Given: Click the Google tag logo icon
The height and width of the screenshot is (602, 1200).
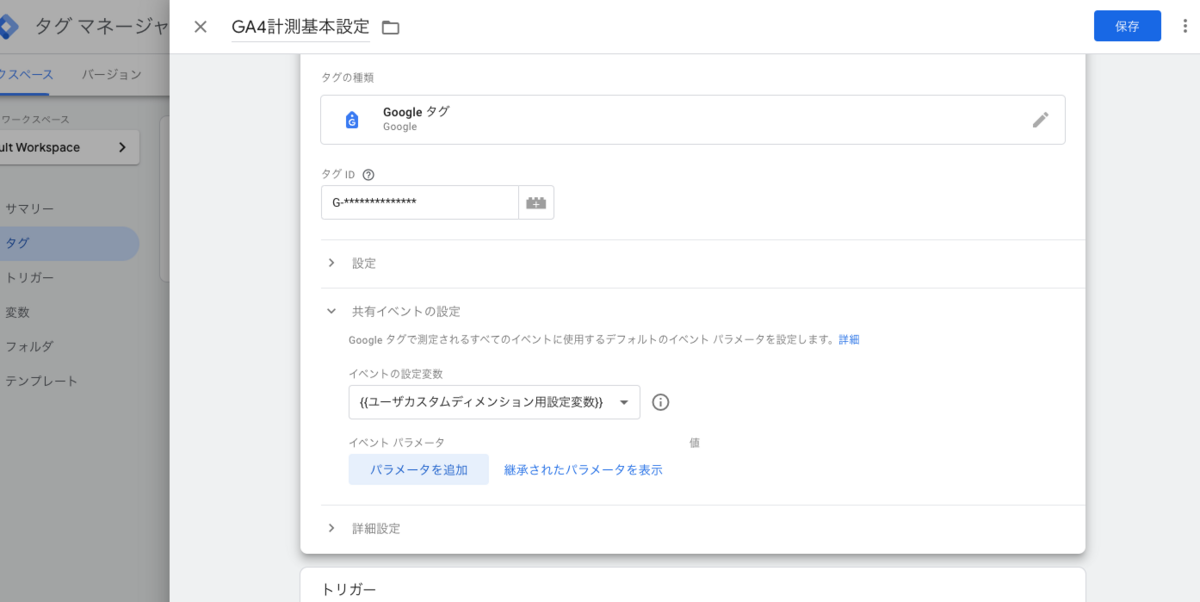Looking at the screenshot, I should 352,120.
